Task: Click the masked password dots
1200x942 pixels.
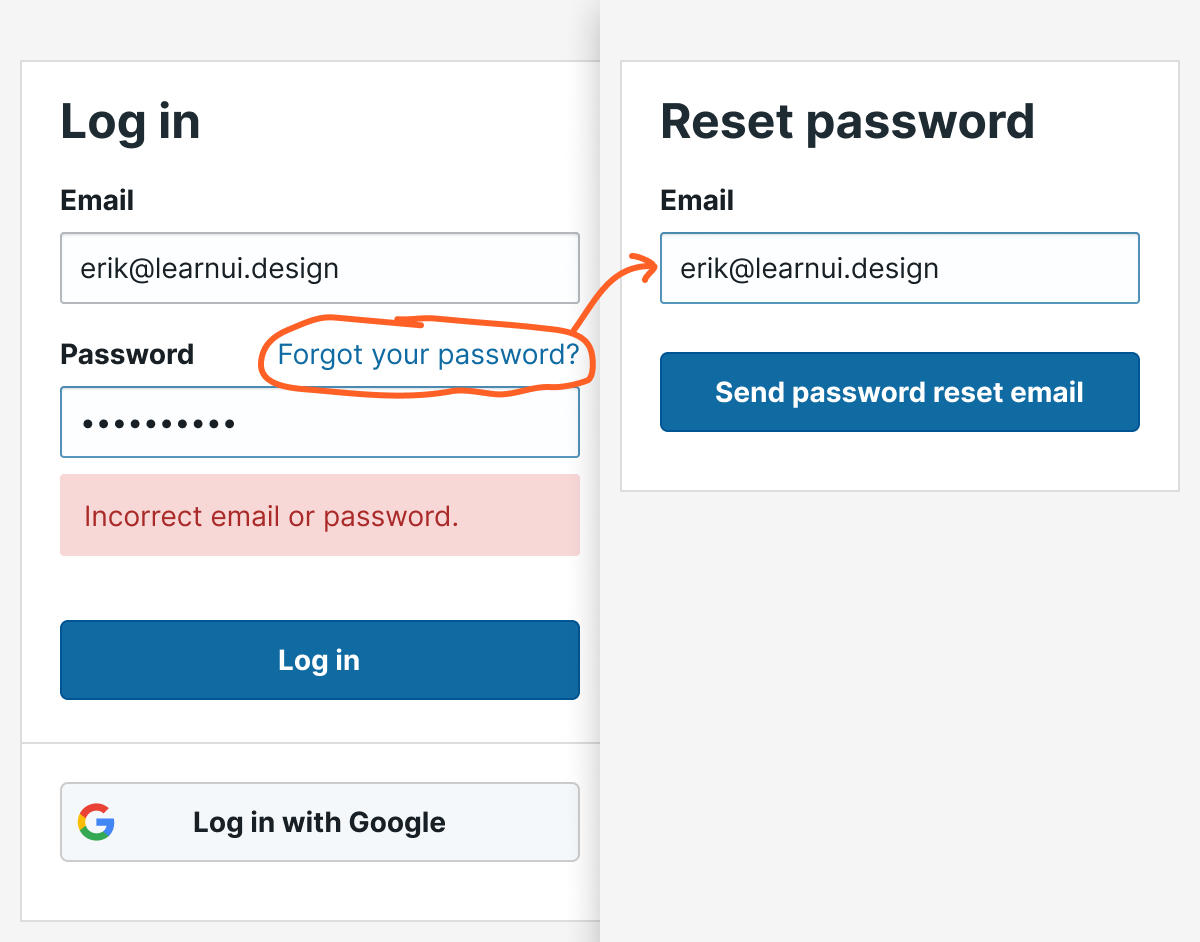Action: pos(158,424)
